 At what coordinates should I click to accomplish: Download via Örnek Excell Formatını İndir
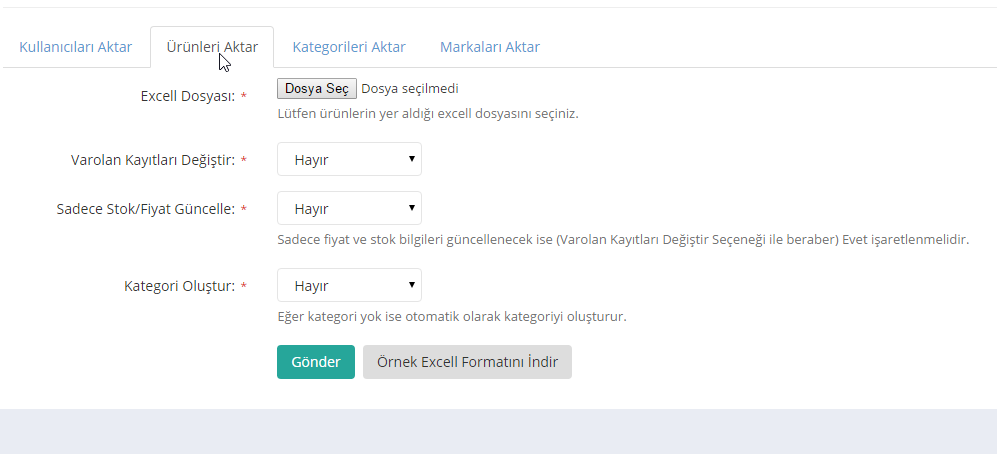point(467,362)
